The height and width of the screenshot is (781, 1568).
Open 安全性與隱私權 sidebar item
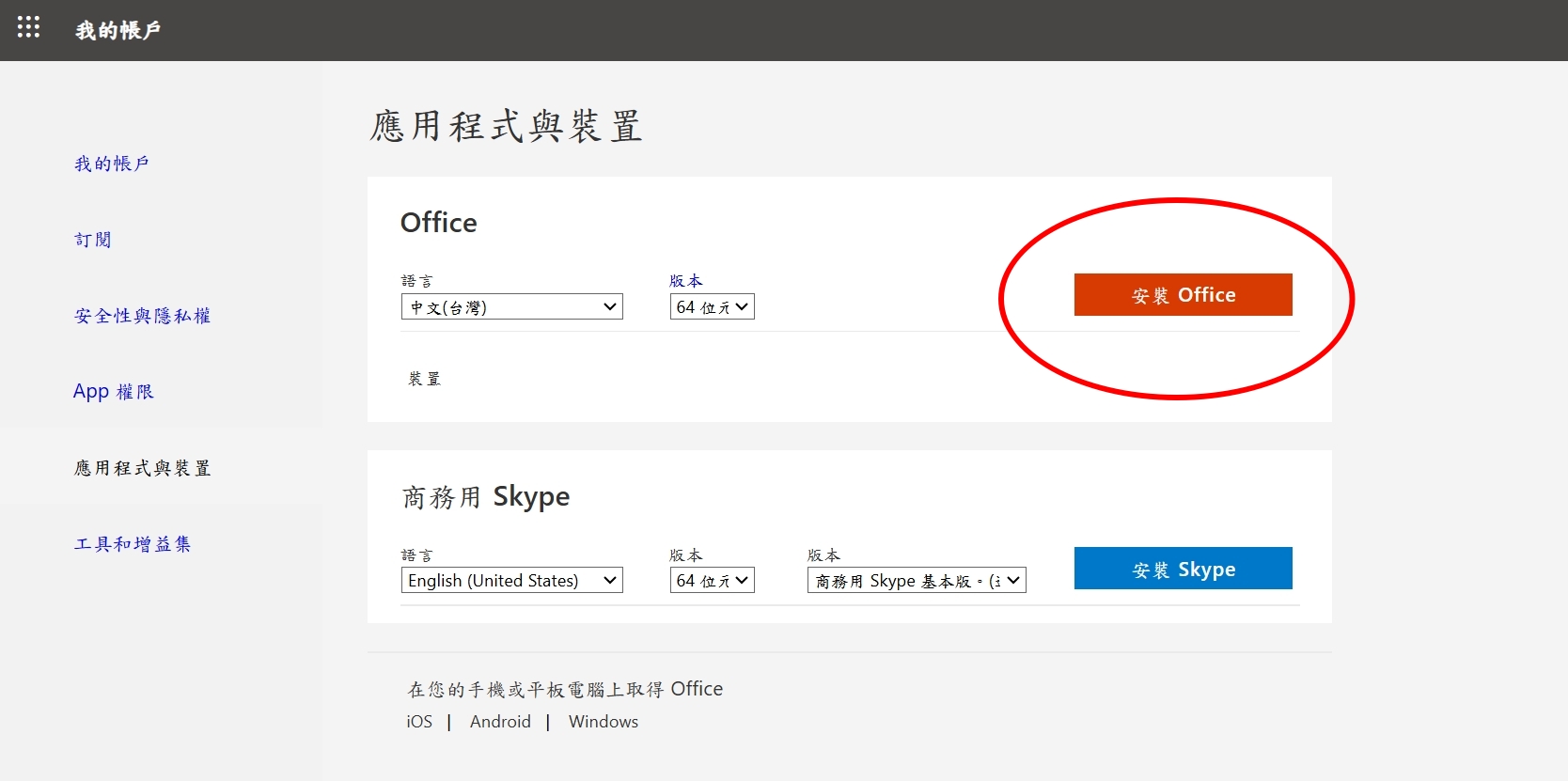[x=143, y=316]
